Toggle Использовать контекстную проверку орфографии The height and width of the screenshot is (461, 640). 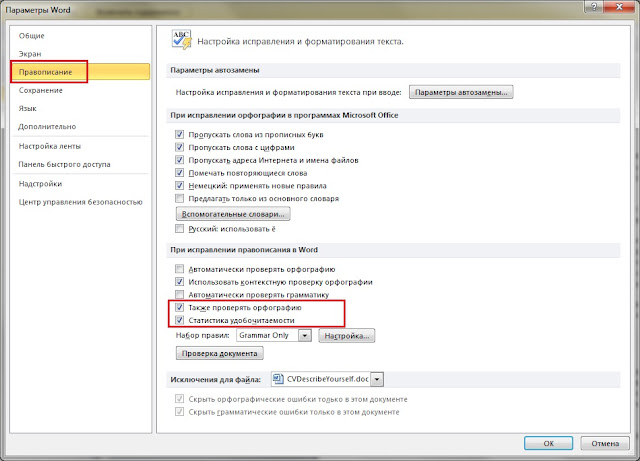[x=179, y=282]
